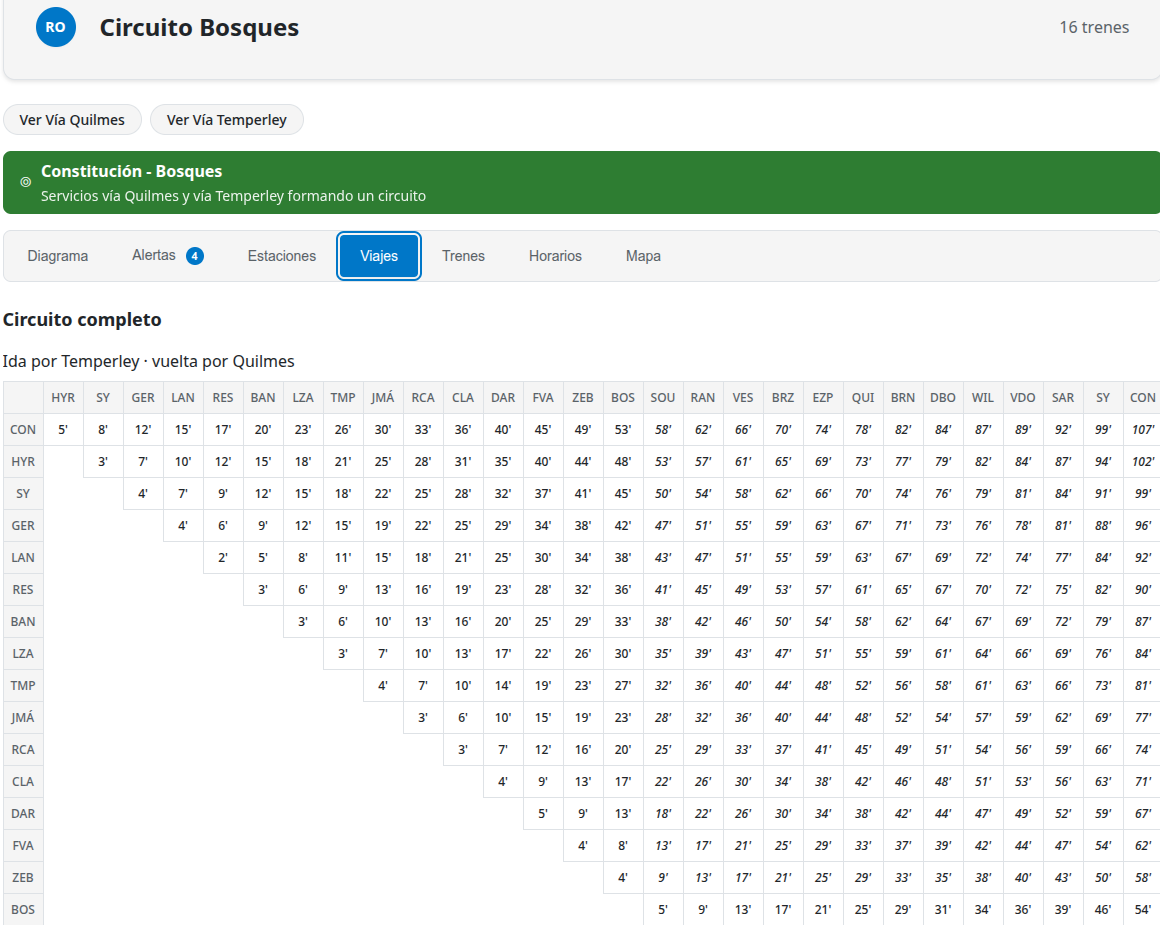Click "Ida por Temperley · vuelta por Quilmes" text
The image size is (1160, 925).
click(148, 361)
